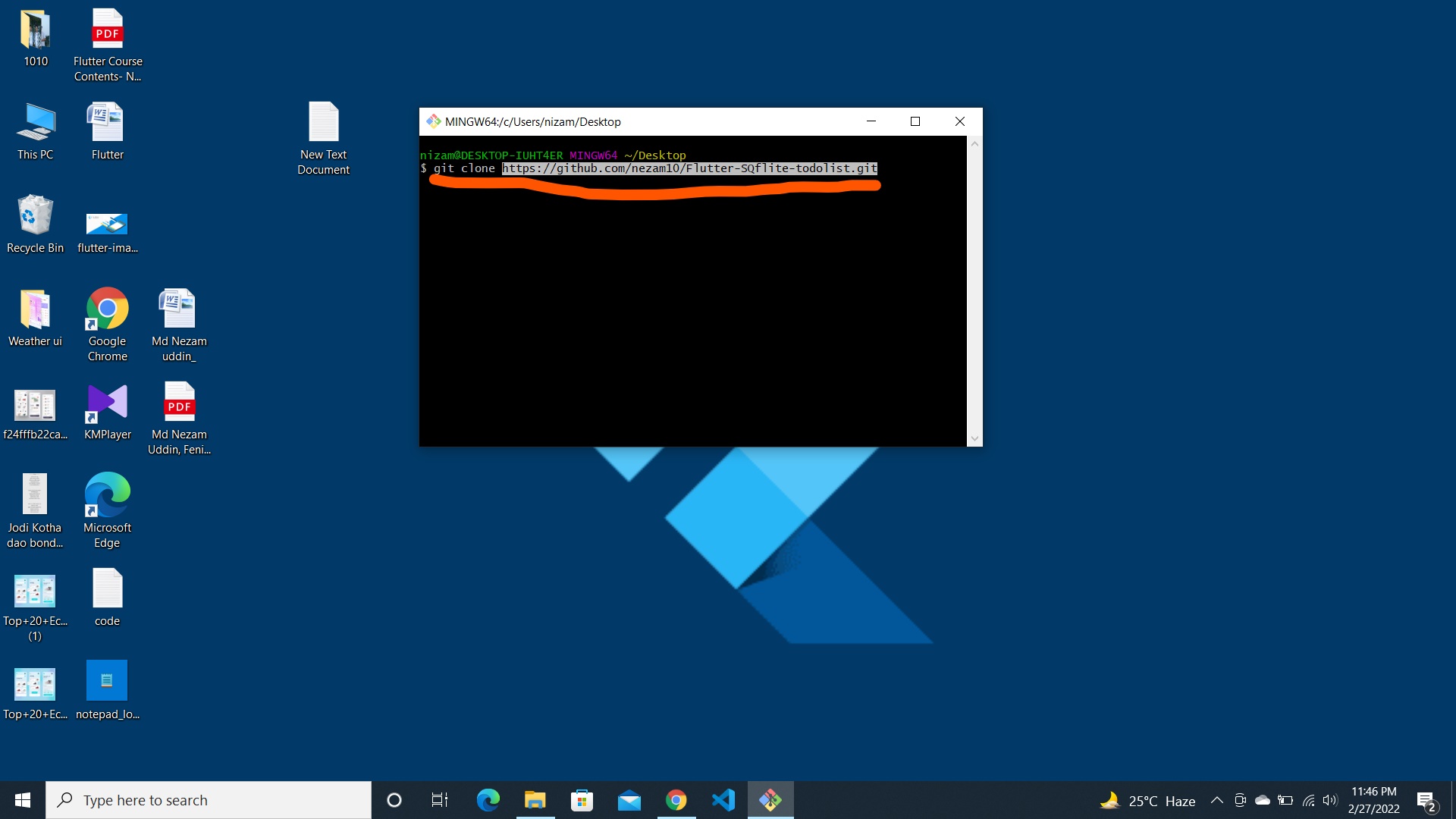Click MINGW64 terminal title bar menu
Screen dimensions: 1456x819
(x=434, y=121)
